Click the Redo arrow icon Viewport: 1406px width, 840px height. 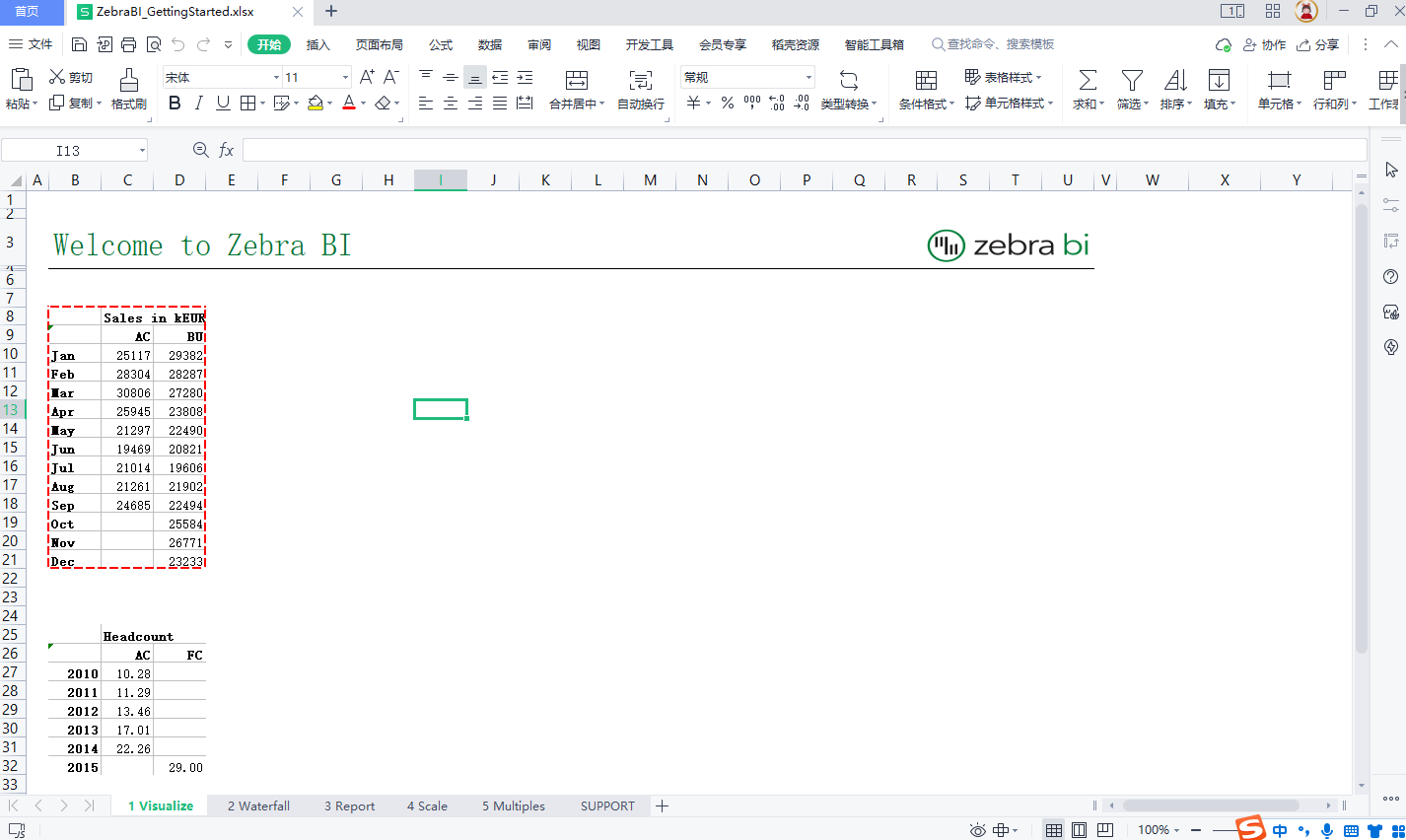click(x=203, y=44)
